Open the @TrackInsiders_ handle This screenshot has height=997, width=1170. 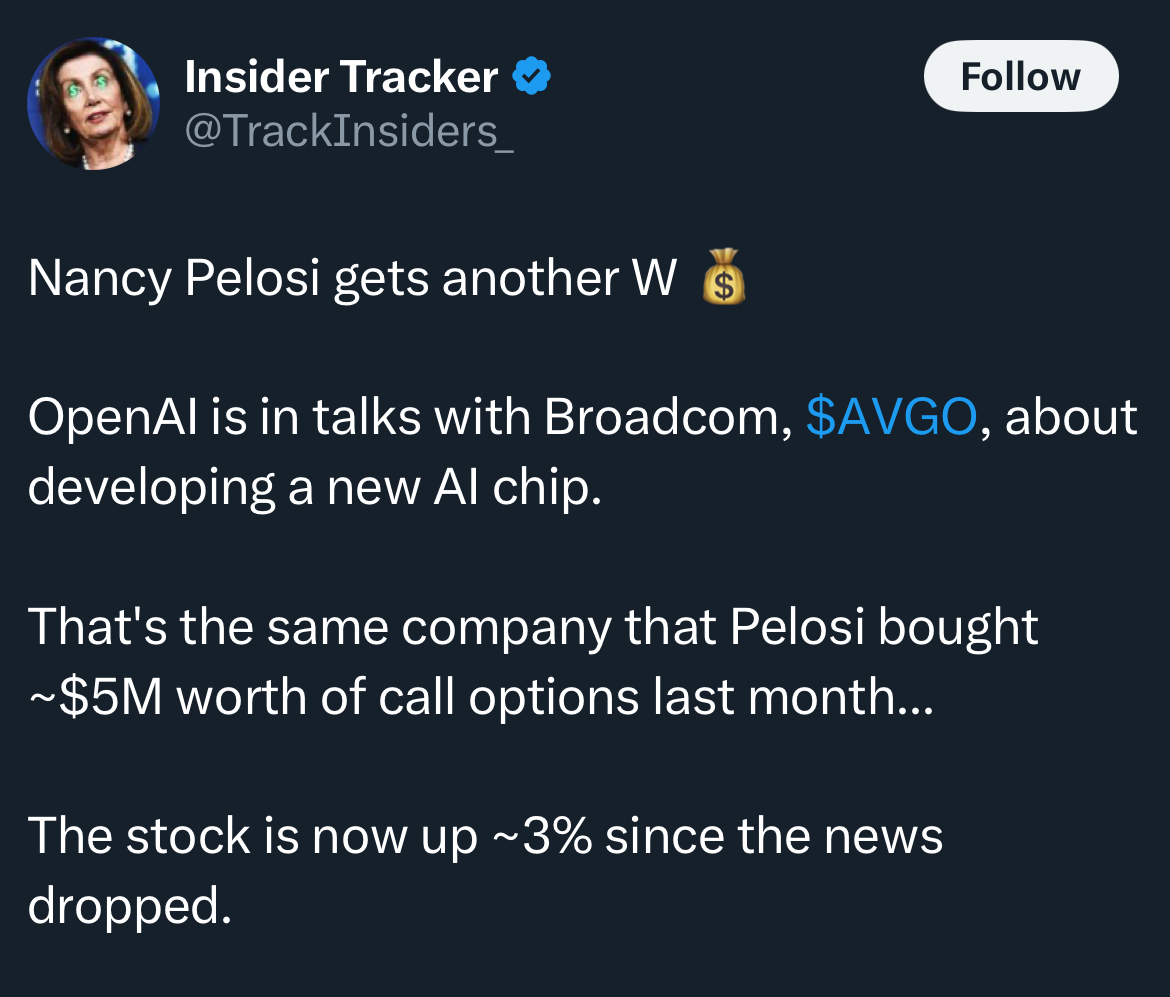click(x=349, y=131)
